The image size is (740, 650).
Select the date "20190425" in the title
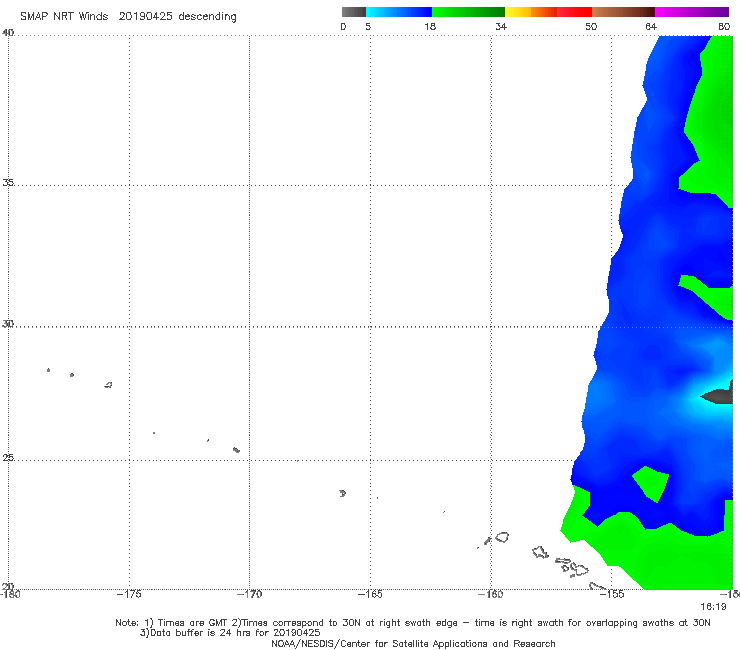(x=145, y=16)
